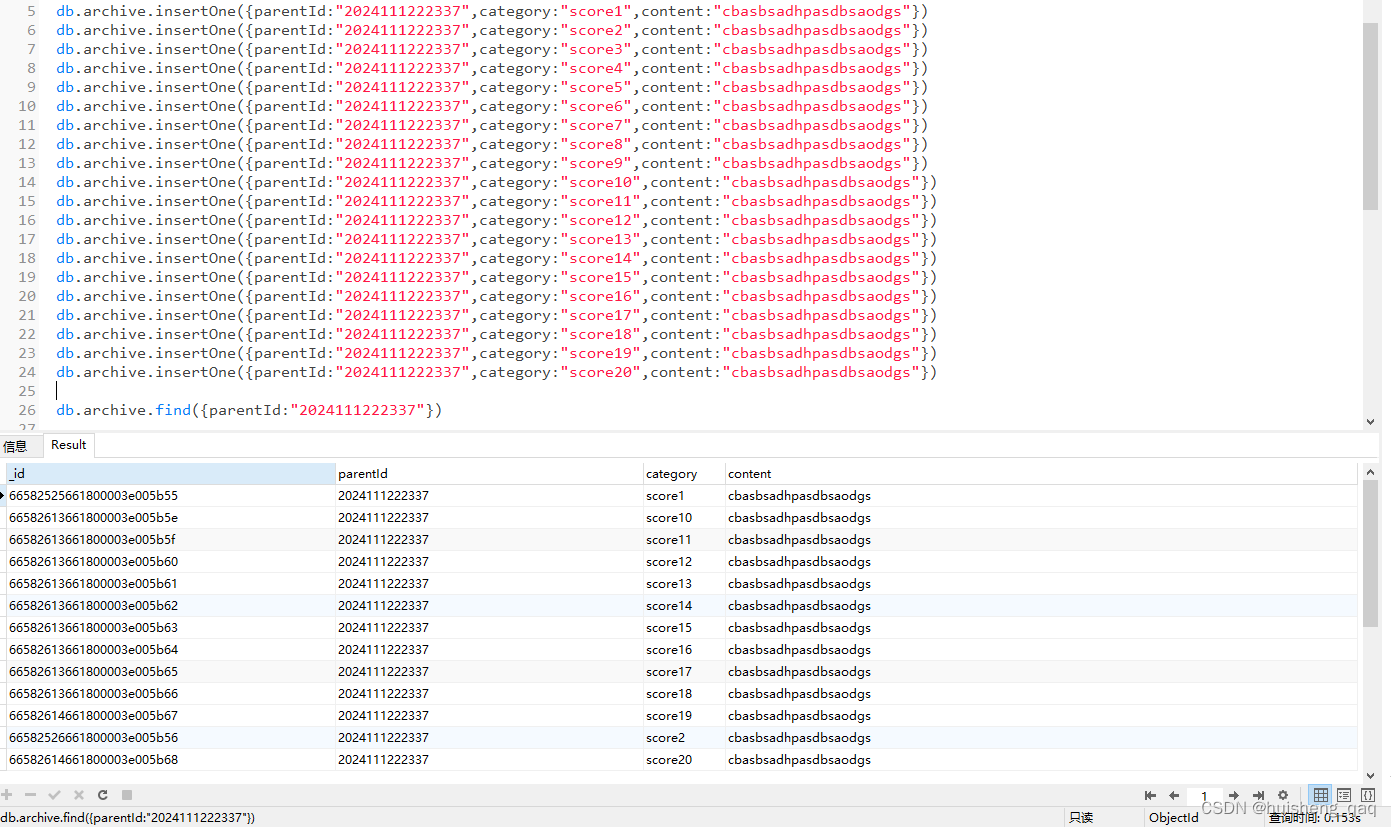Open the 信息 tab
Image resolution: width=1391 pixels, height=827 pixels.
coord(16,446)
